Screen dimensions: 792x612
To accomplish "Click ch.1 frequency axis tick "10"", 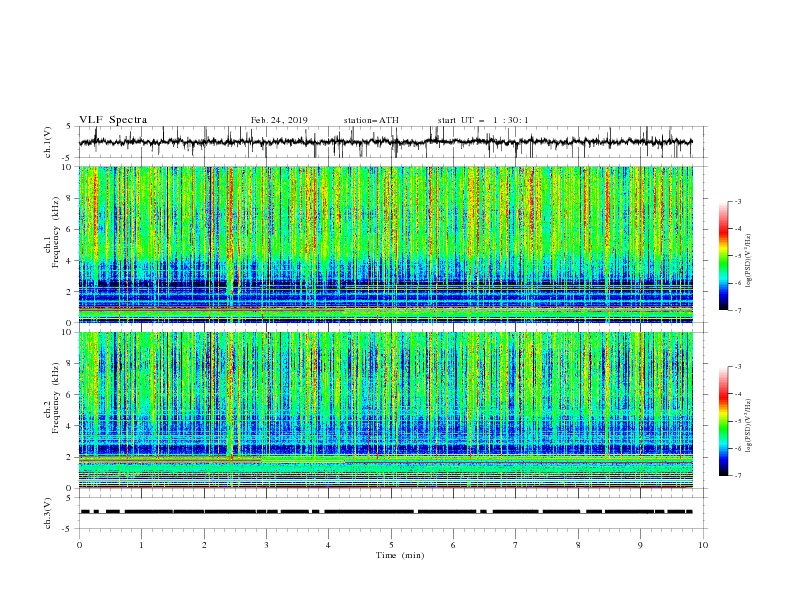I will coord(68,167).
